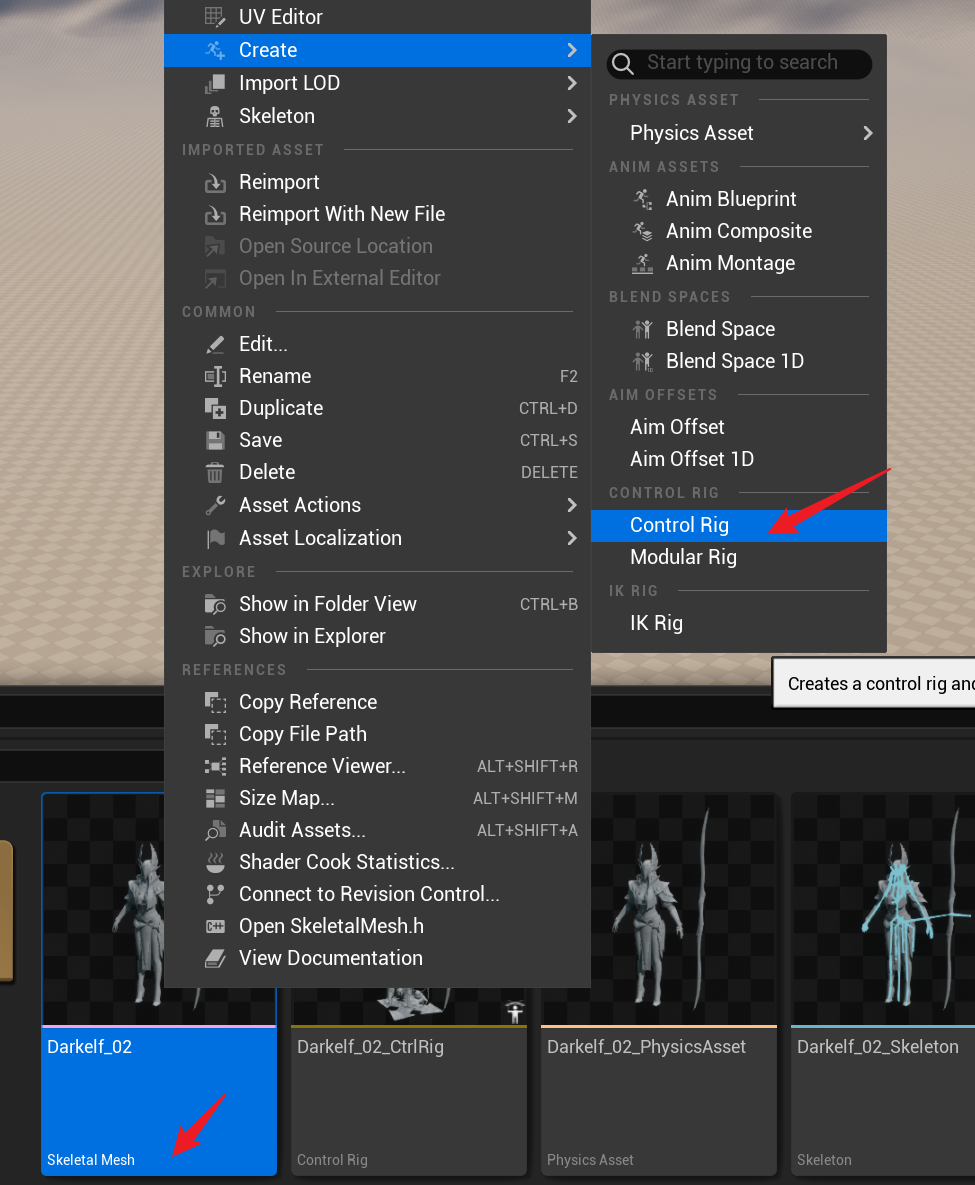975x1185 pixels.
Task: Click the DELETE shortcut label
Action: click(549, 472)
